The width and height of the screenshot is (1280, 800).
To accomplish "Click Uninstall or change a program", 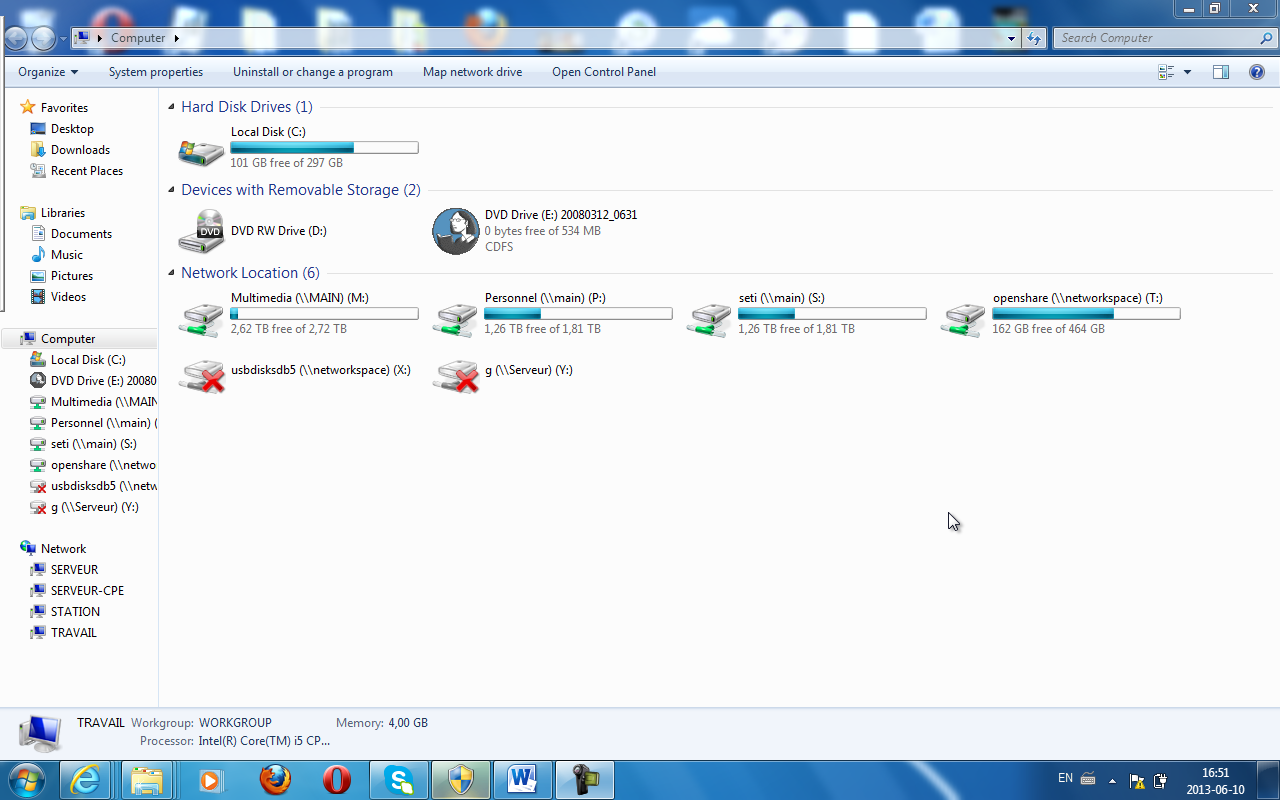I will pyautogui.click(x=313, y=72).
